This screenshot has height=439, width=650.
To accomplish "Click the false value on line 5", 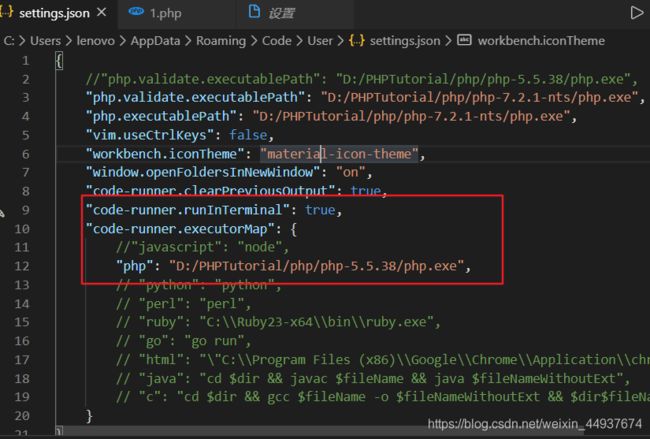I will tap(248, 135).
